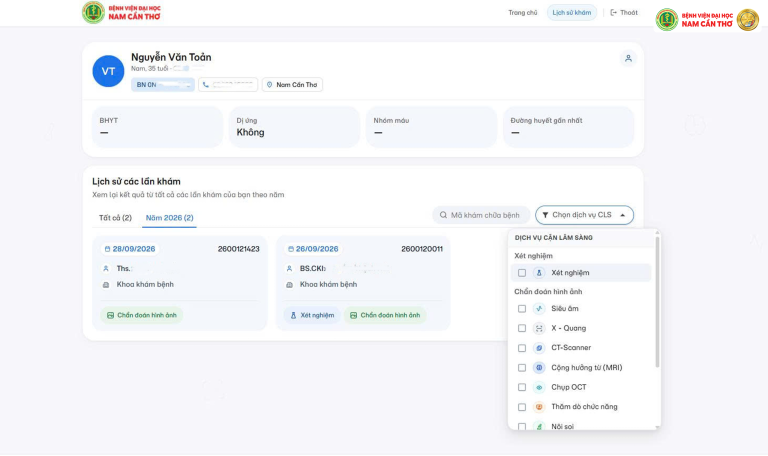Check the X - Quang checkbox
768x456 pixels.
click(522, 328)
